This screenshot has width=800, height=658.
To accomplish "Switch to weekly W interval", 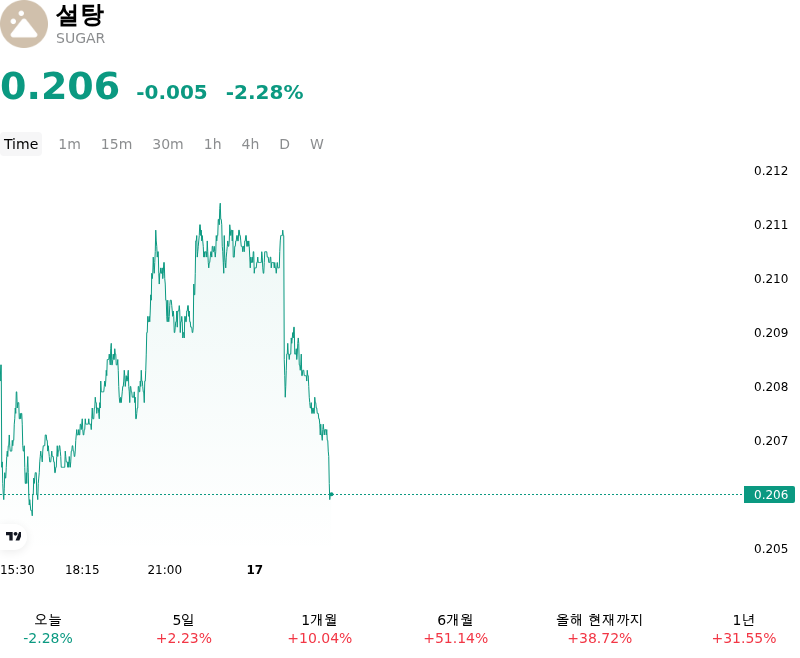I will [316, 144].
